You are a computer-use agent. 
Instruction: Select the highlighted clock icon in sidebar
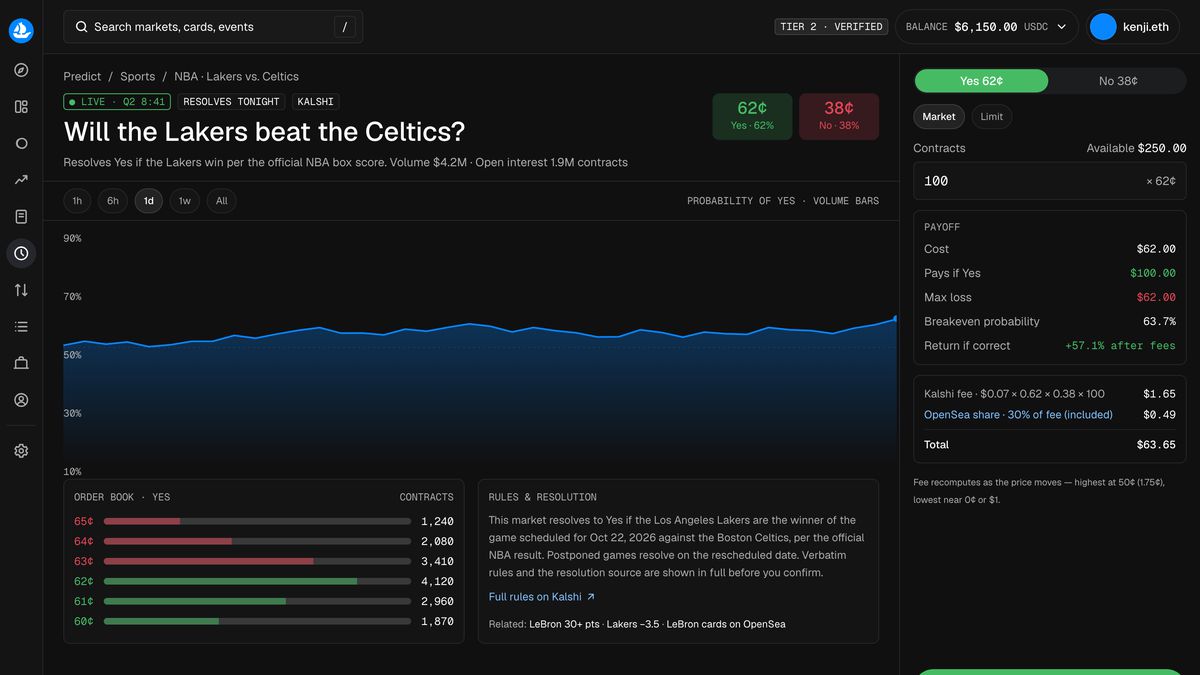[x=21, y=254]
